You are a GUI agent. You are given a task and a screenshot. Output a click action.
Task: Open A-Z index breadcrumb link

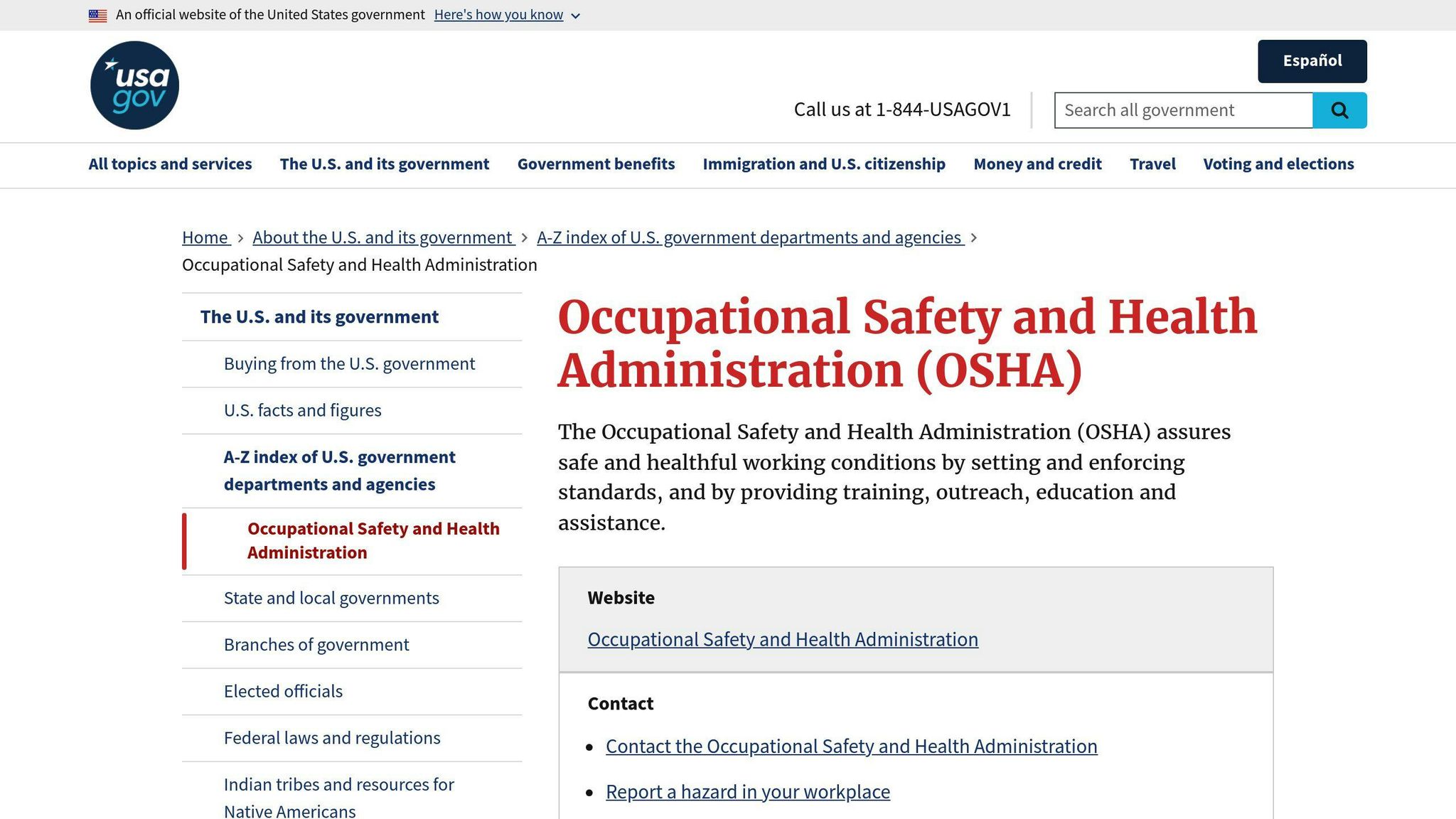[750, 237]
